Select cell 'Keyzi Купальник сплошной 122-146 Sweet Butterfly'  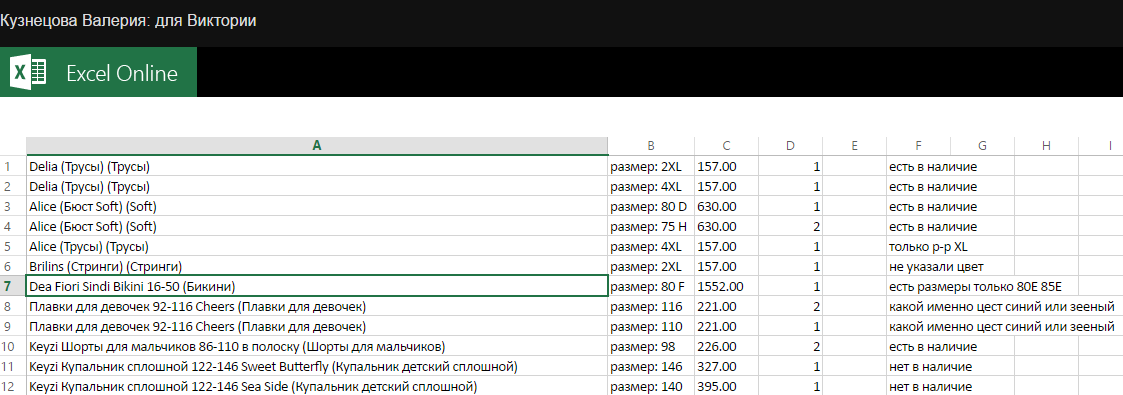pos(317,367)
